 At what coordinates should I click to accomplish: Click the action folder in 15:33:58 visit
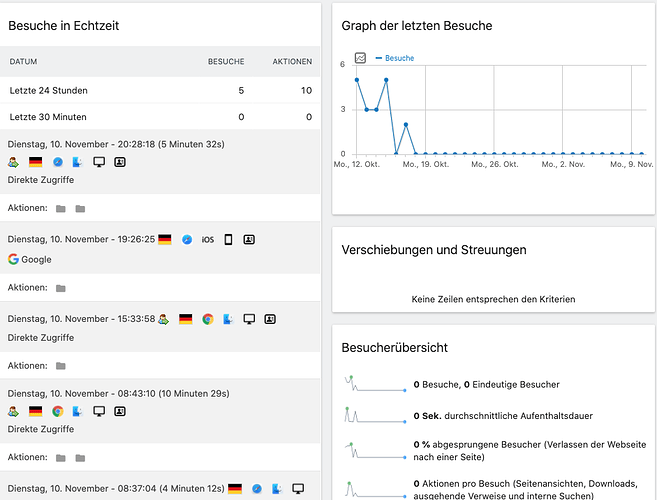coord(61,366)
